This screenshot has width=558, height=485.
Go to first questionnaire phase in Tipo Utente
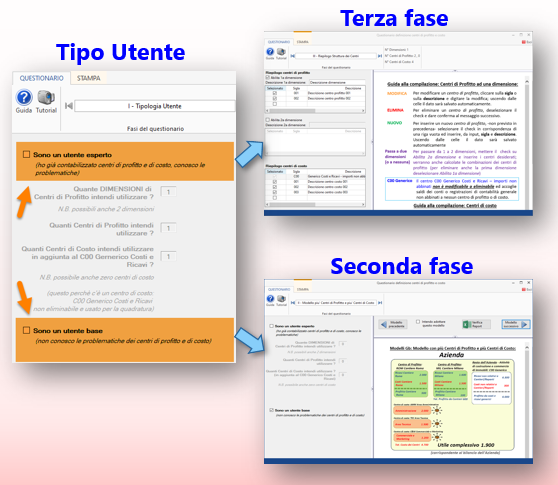pos(69,106)
